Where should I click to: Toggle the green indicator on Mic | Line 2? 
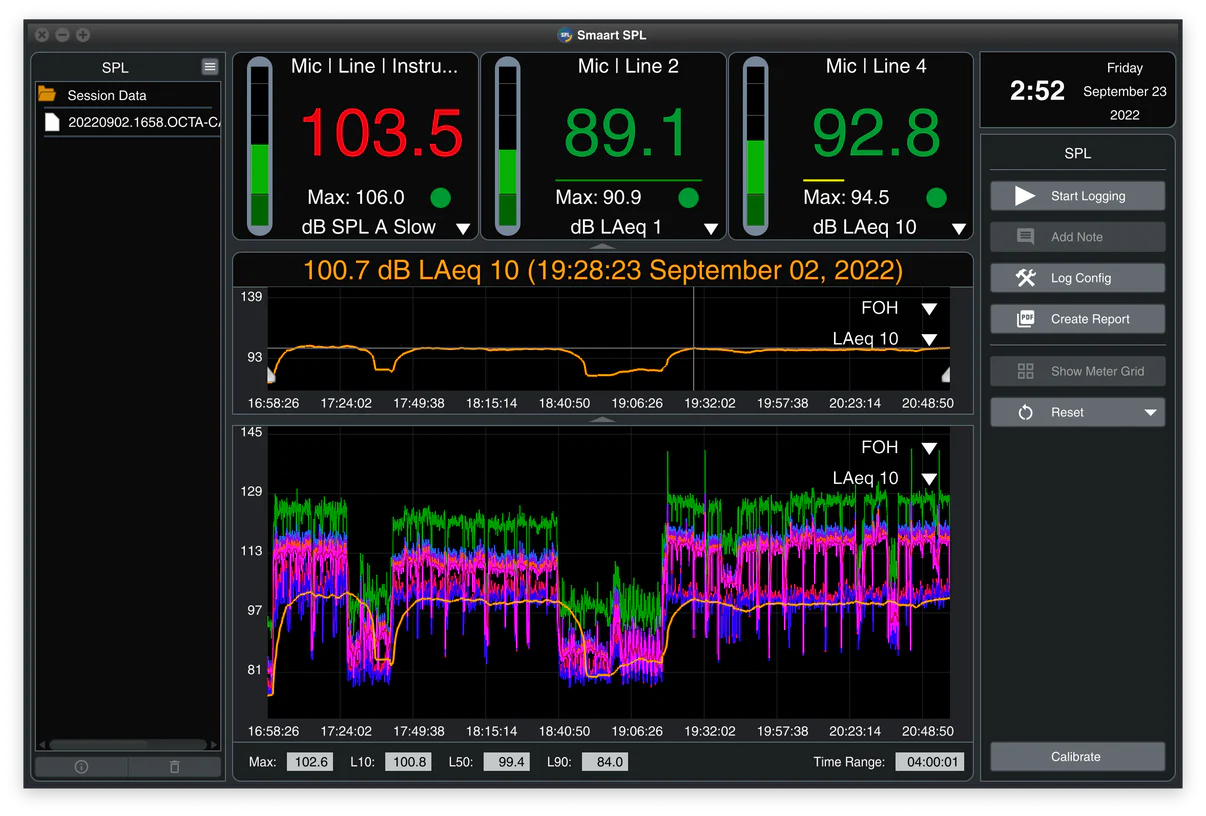[x=688, y=197]
